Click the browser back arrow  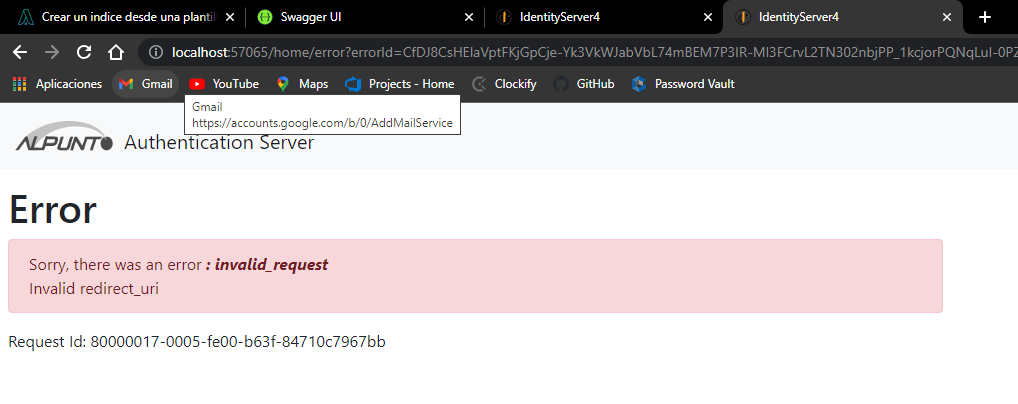[x=21, y=52]
